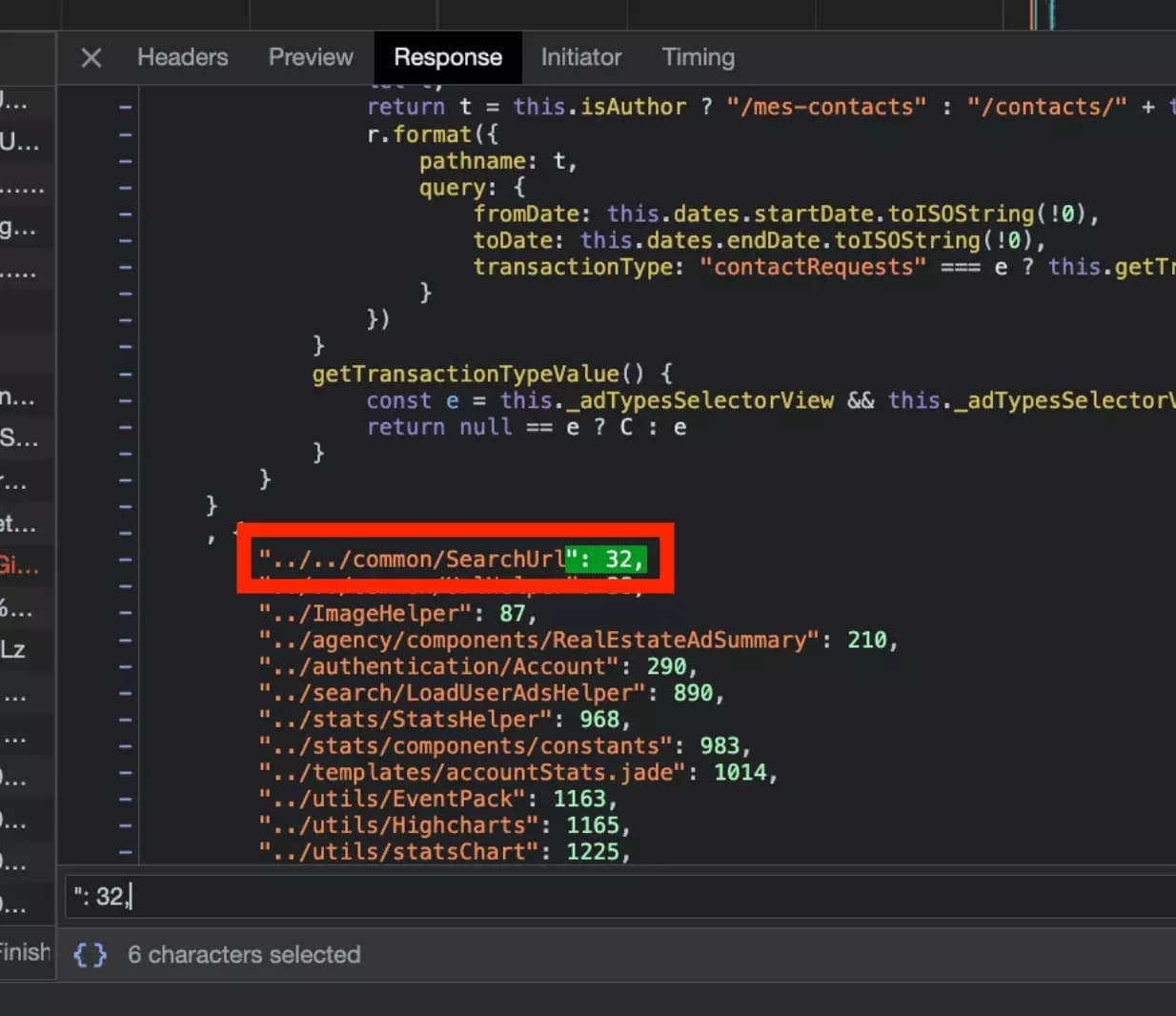Click the gutter fold icon next to r.format

click(124, 133)
